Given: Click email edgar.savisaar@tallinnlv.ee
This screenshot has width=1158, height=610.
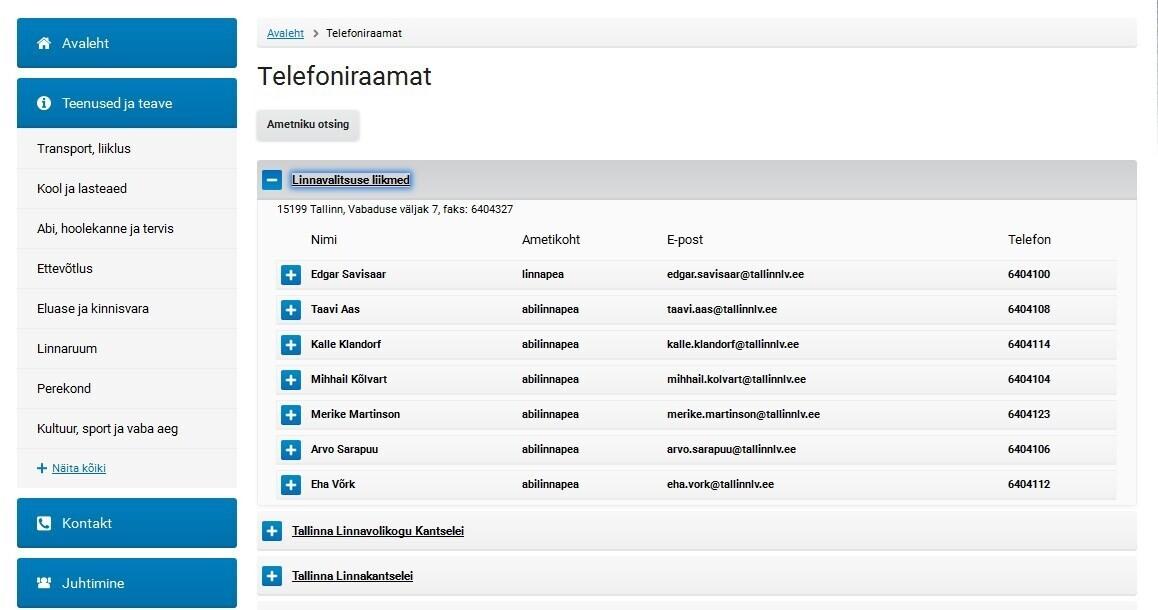Looking at the screenshot, I should 735,274.
